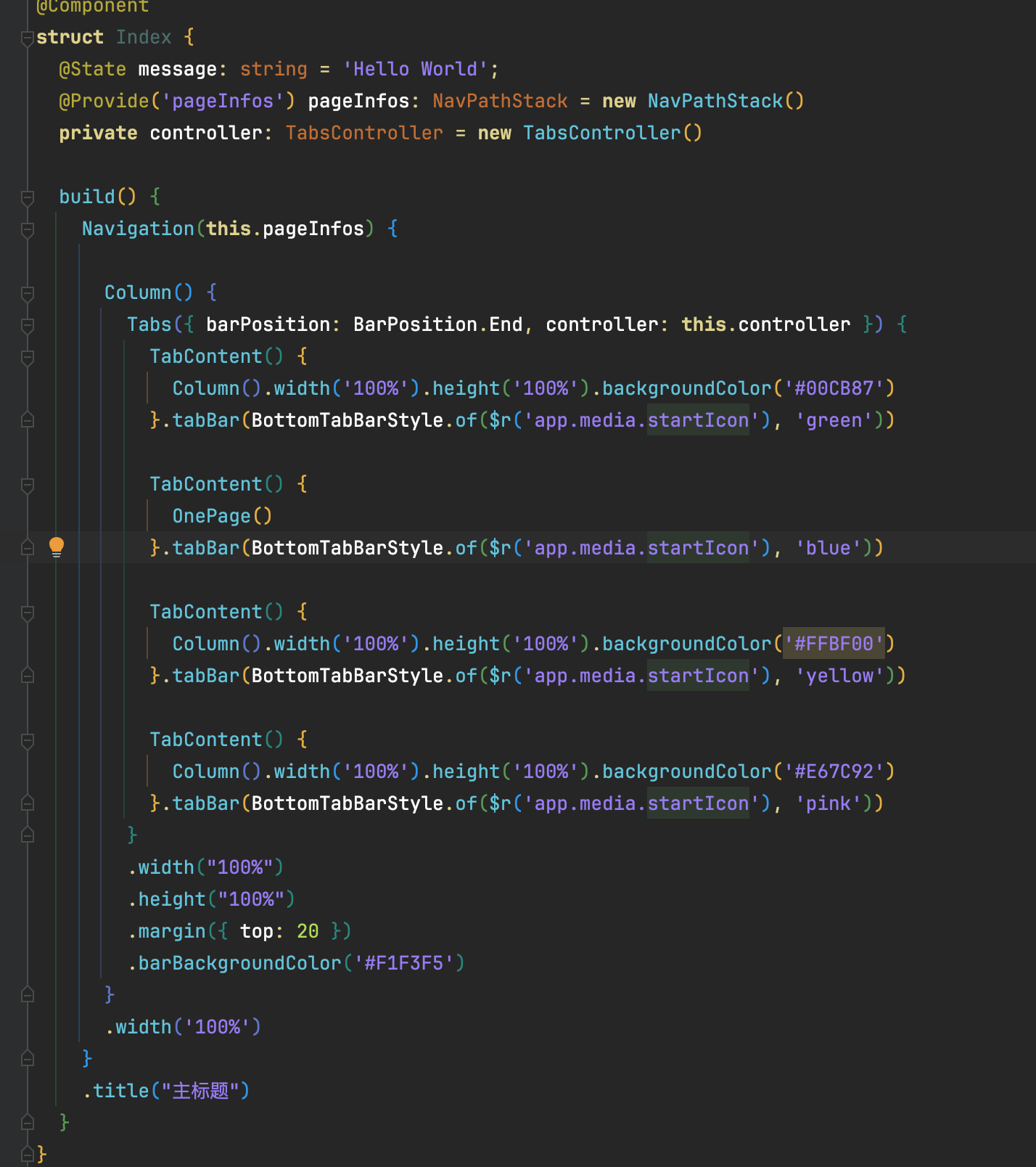Click startIcon on the 'pink' tabBar line

[x=698, y=803]
